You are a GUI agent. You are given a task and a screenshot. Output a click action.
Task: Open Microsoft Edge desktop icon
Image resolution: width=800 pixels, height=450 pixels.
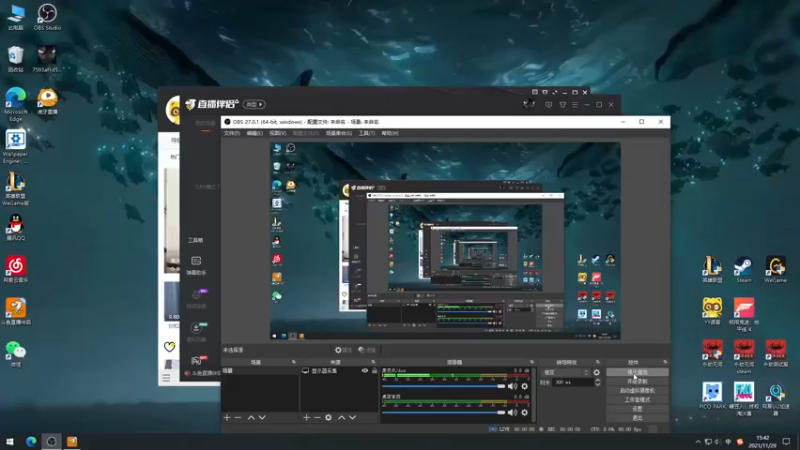[x=15, y=104]
